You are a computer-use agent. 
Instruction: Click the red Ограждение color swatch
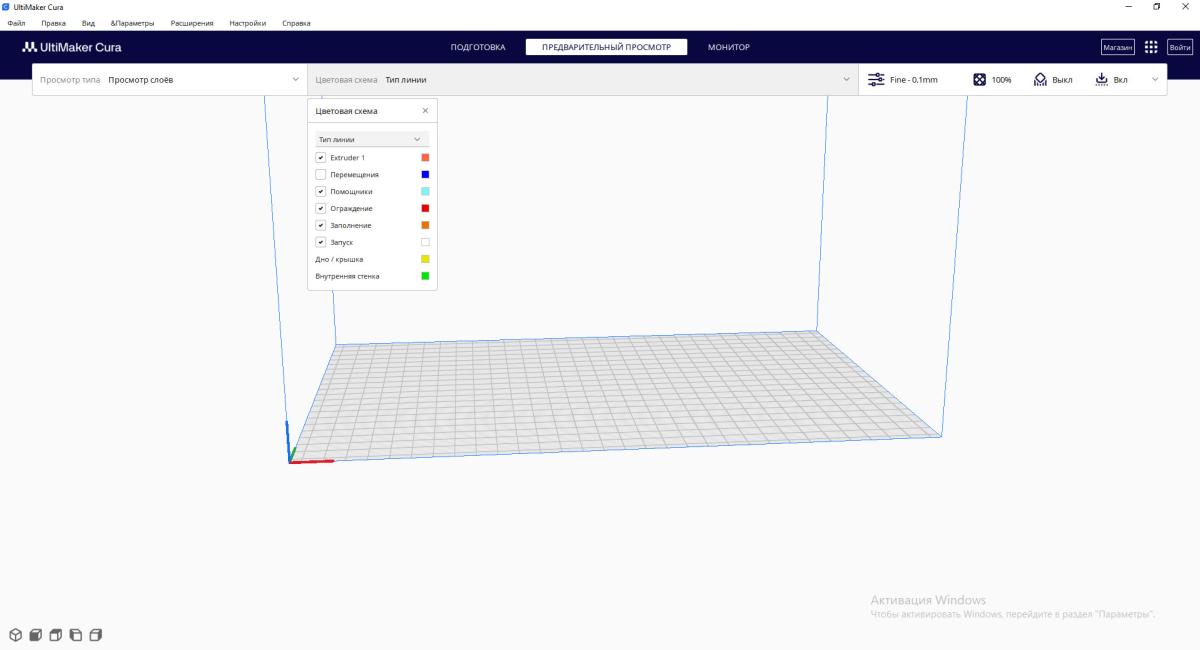425,208
